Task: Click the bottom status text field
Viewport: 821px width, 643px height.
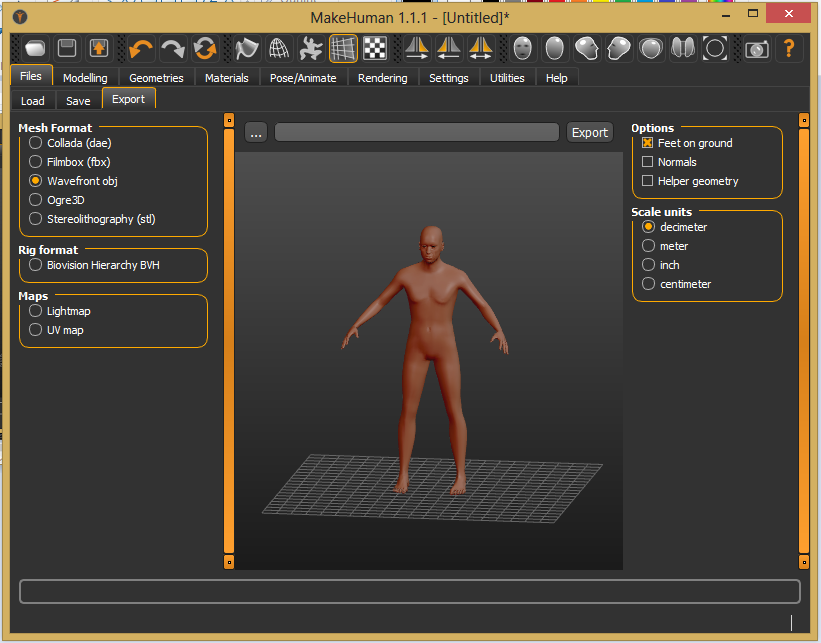Action: pyautogui.click(x=410, y=592)
